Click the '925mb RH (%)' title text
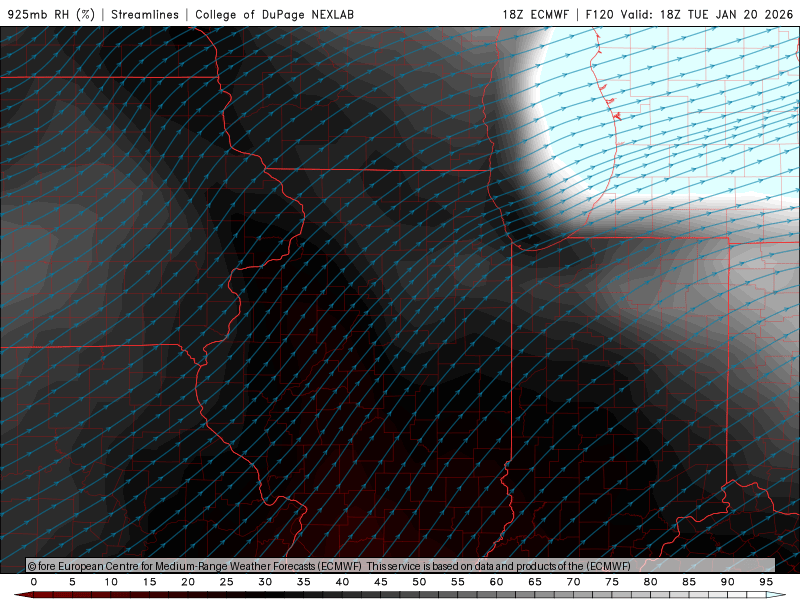 51,14
